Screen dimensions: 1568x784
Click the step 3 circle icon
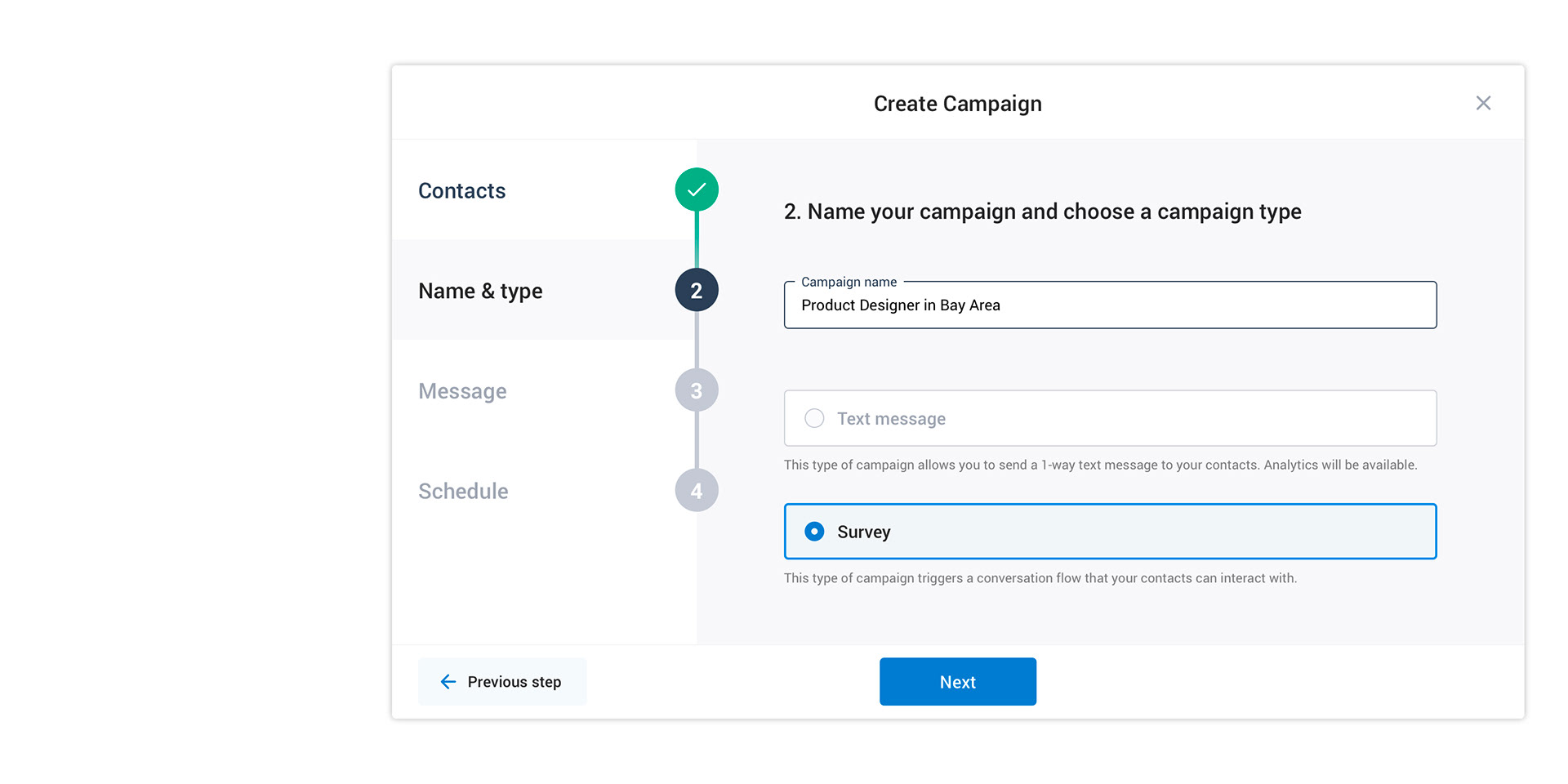(697, 390)
